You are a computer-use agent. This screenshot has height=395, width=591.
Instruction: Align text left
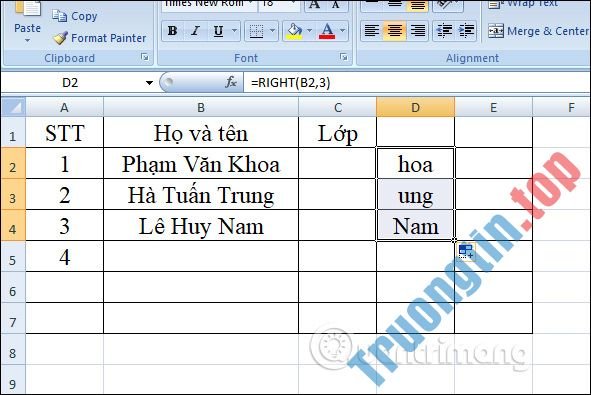(372, 31)
